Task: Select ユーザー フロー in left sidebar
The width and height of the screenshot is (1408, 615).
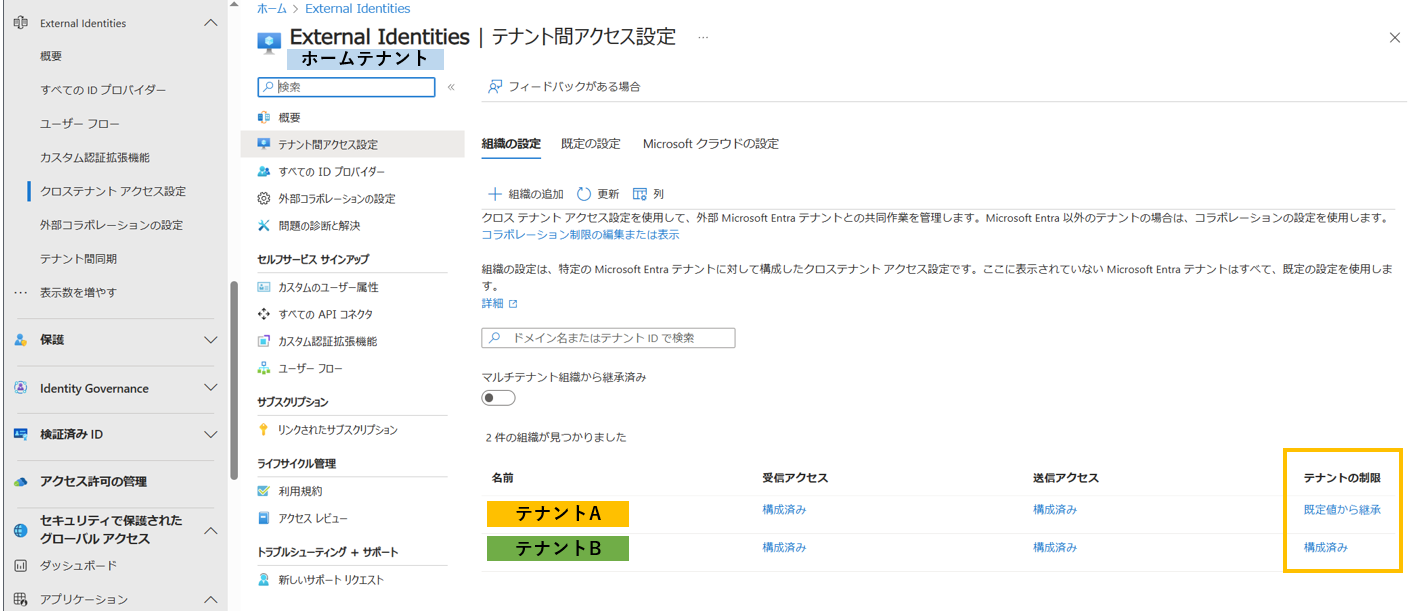Action: point(80,123)
